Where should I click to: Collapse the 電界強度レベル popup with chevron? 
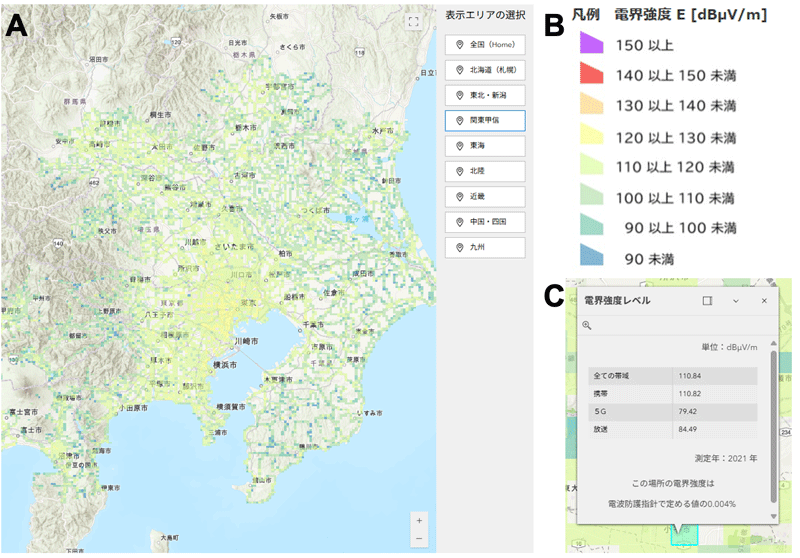[736, 300]
